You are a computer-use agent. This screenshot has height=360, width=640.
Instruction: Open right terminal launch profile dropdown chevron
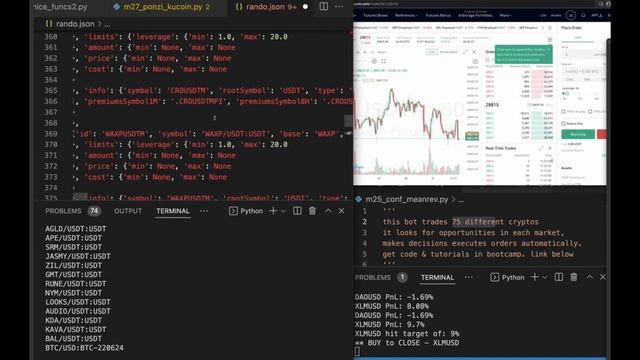pyautogui.click(x=544, y=278)
